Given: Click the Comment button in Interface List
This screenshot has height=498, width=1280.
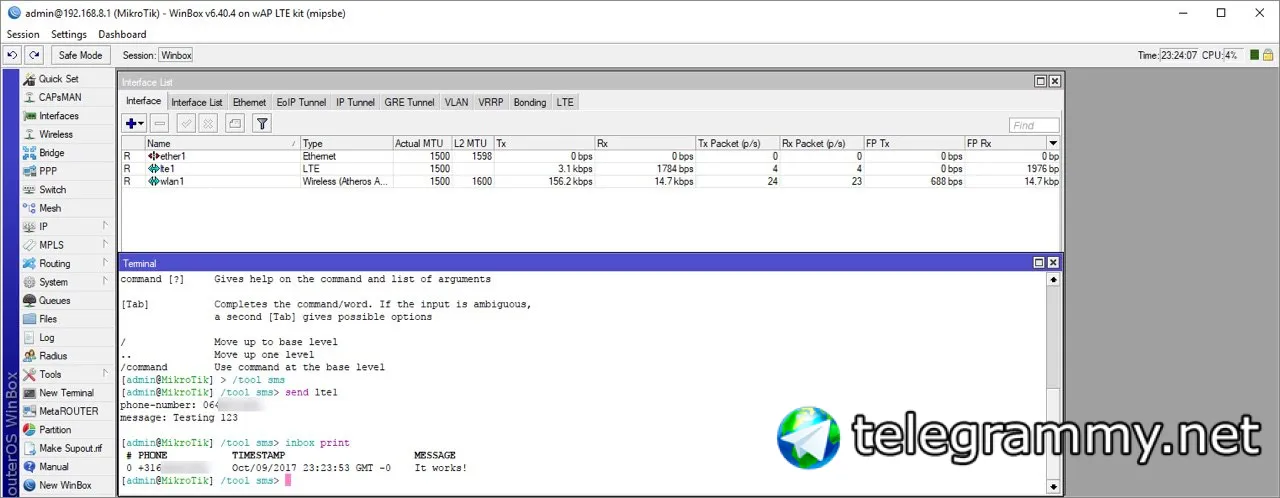Looking at the screenshot, I should point(234,124).
